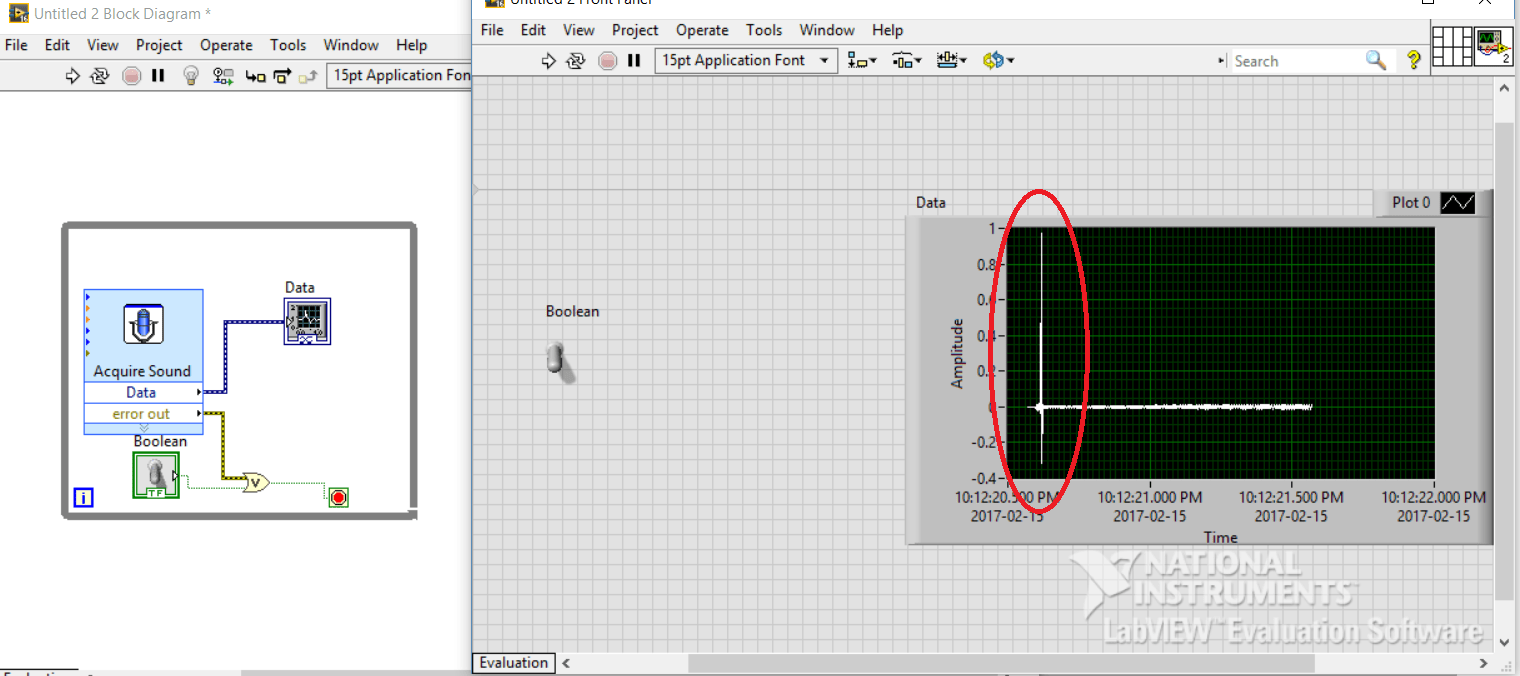Pause execution using the toolbar pause icon

click(634, 60)
